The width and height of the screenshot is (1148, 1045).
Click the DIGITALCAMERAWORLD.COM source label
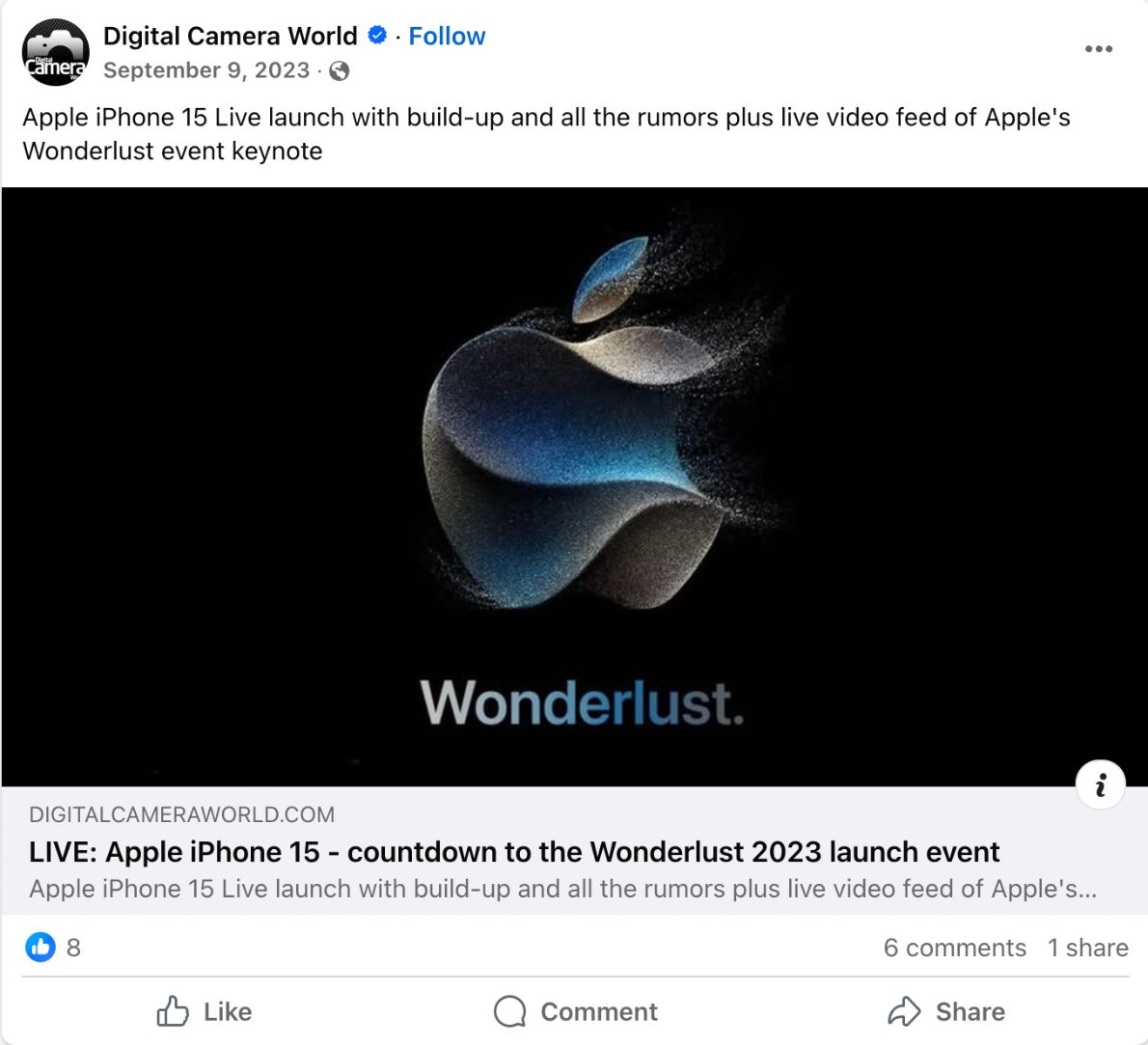click(x=180, y=813)
